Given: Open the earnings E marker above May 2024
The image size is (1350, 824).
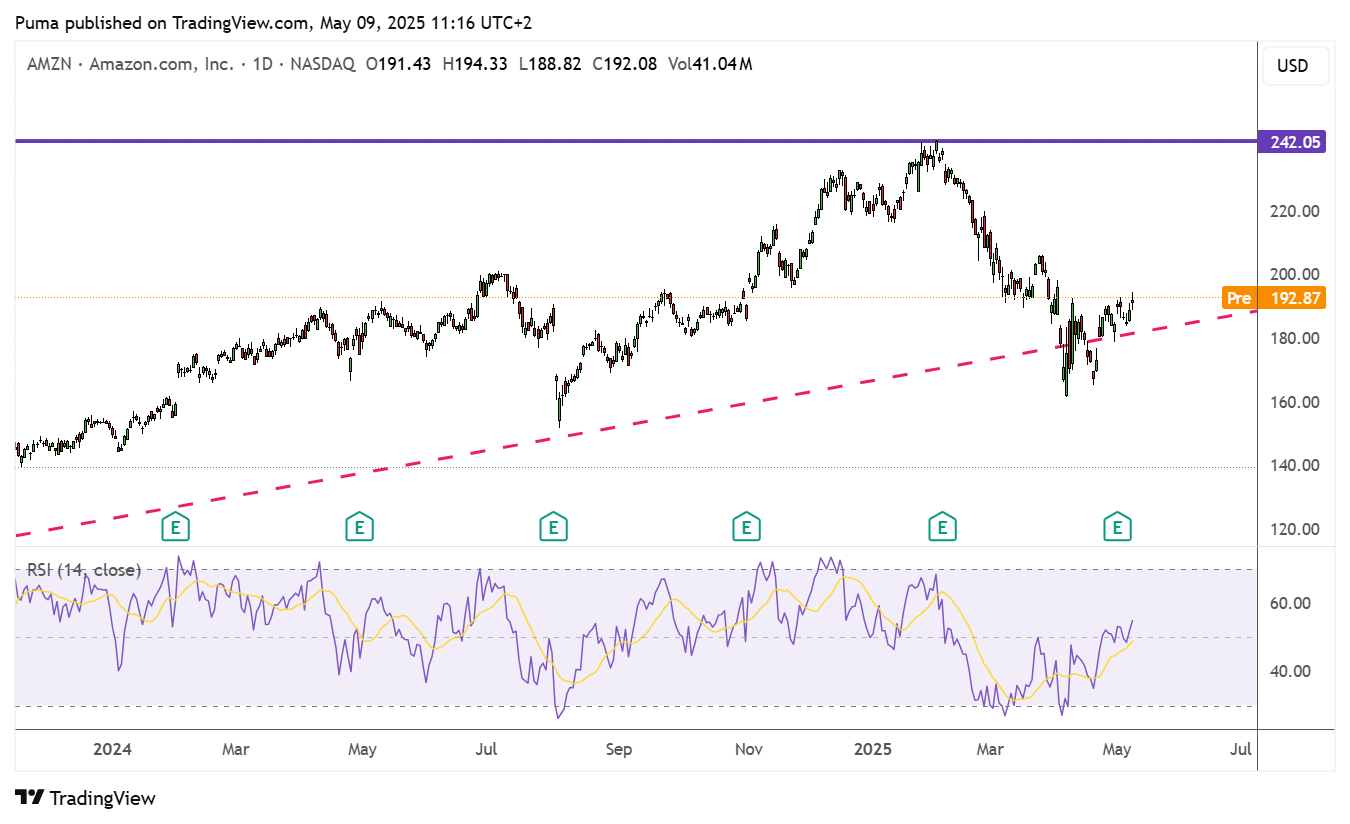Looking at the screenshot, I should pos(360,526).
